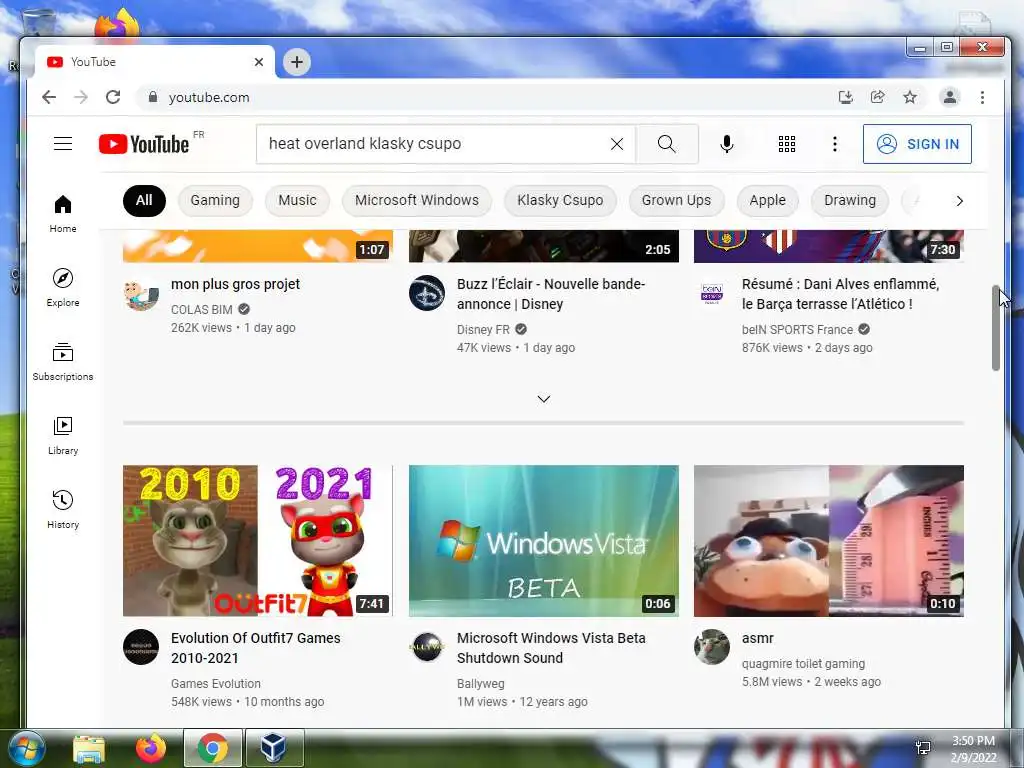The image size is (1024, 768).
Task: Show more filter chips with right arrow
Action: point(959,200)
